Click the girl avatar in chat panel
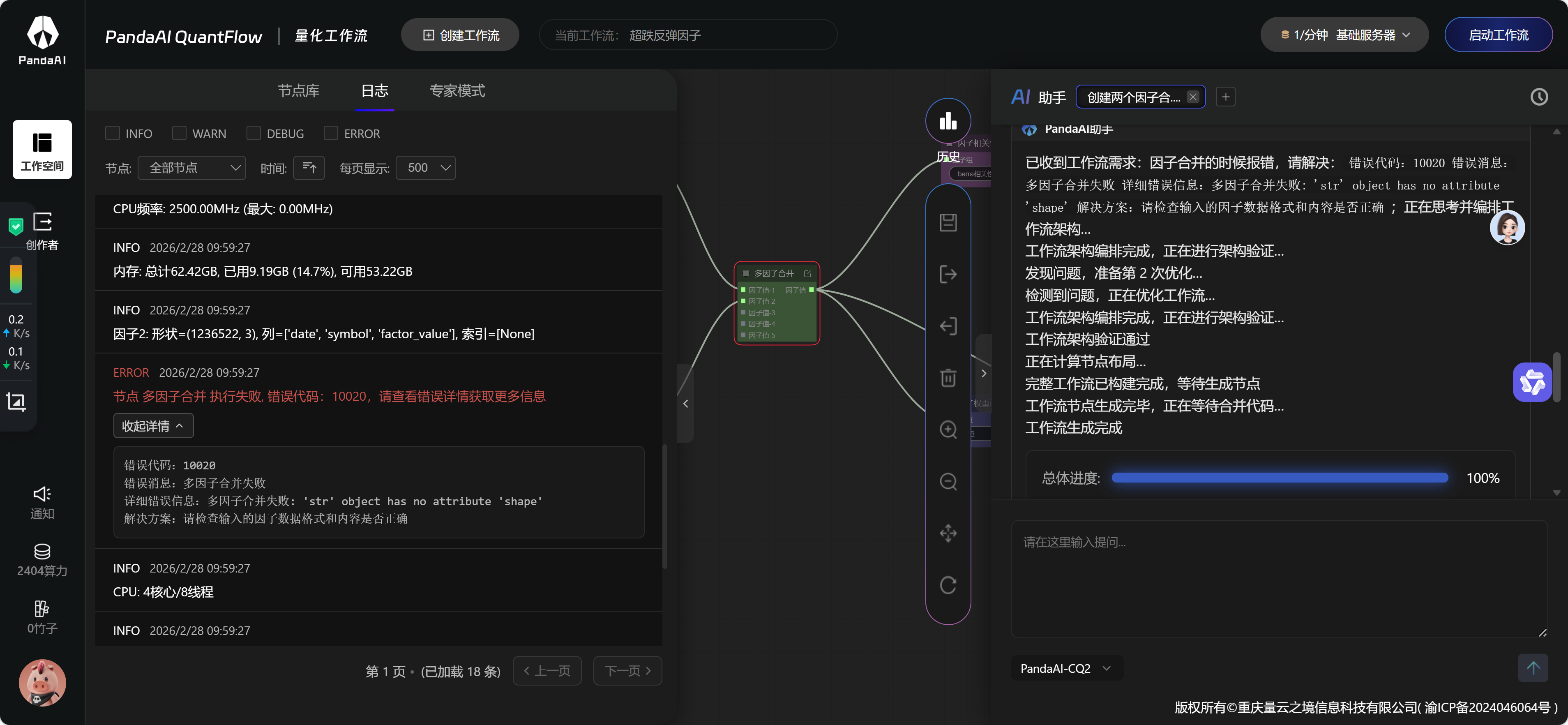 click(1507, 228)
